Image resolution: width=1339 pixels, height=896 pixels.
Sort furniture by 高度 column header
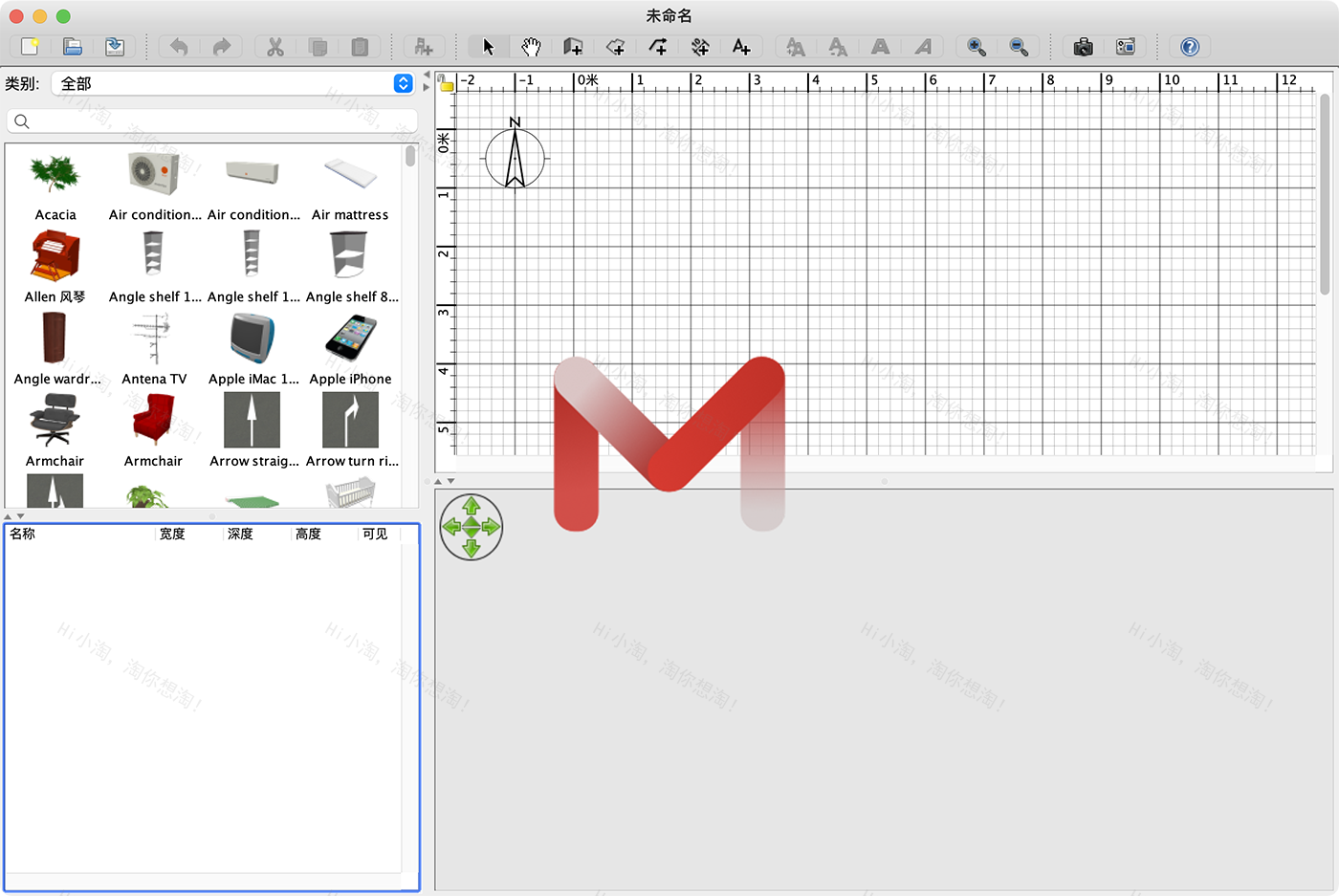click(x=324, y=535)
